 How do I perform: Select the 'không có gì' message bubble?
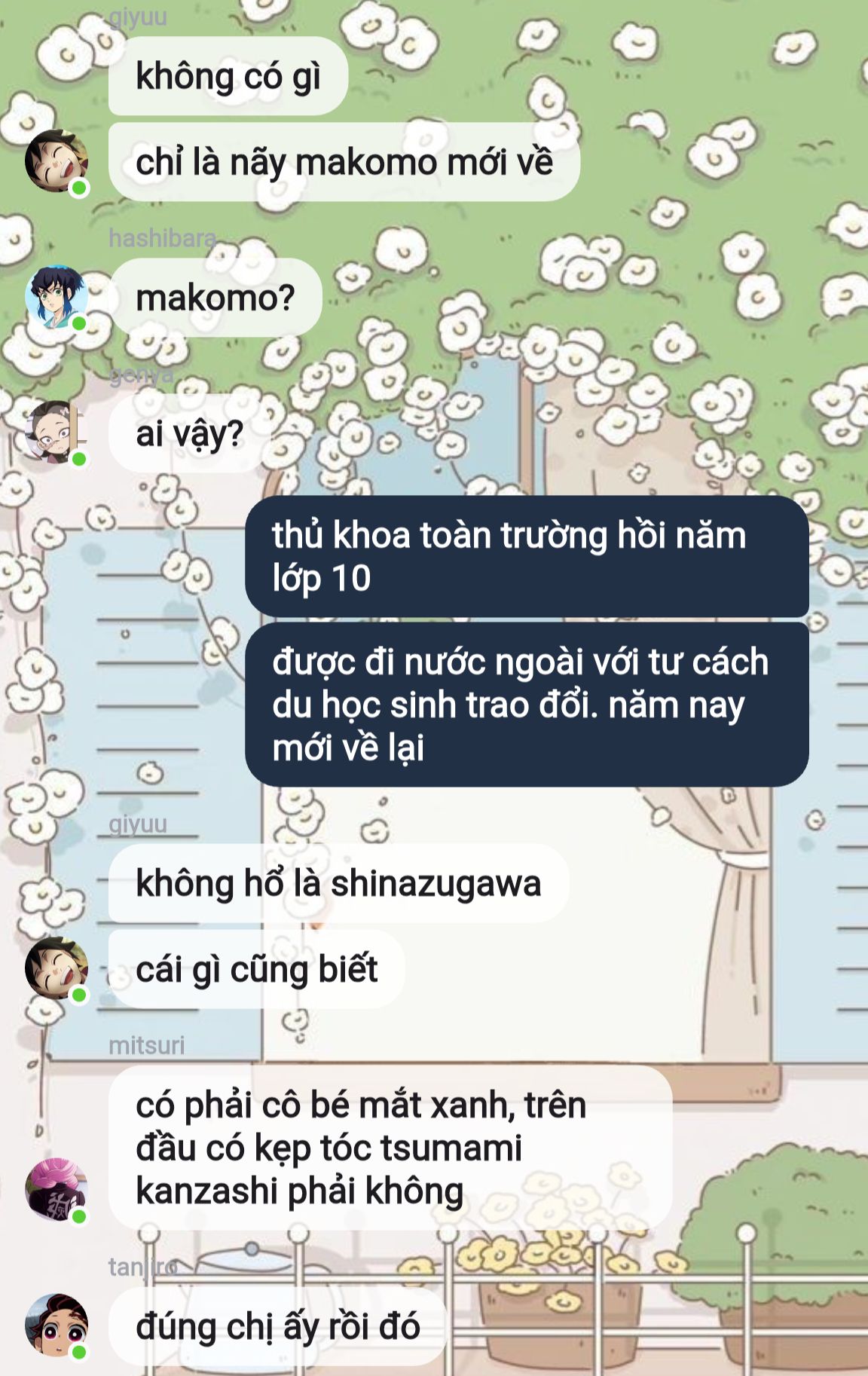tap(228, 76)
